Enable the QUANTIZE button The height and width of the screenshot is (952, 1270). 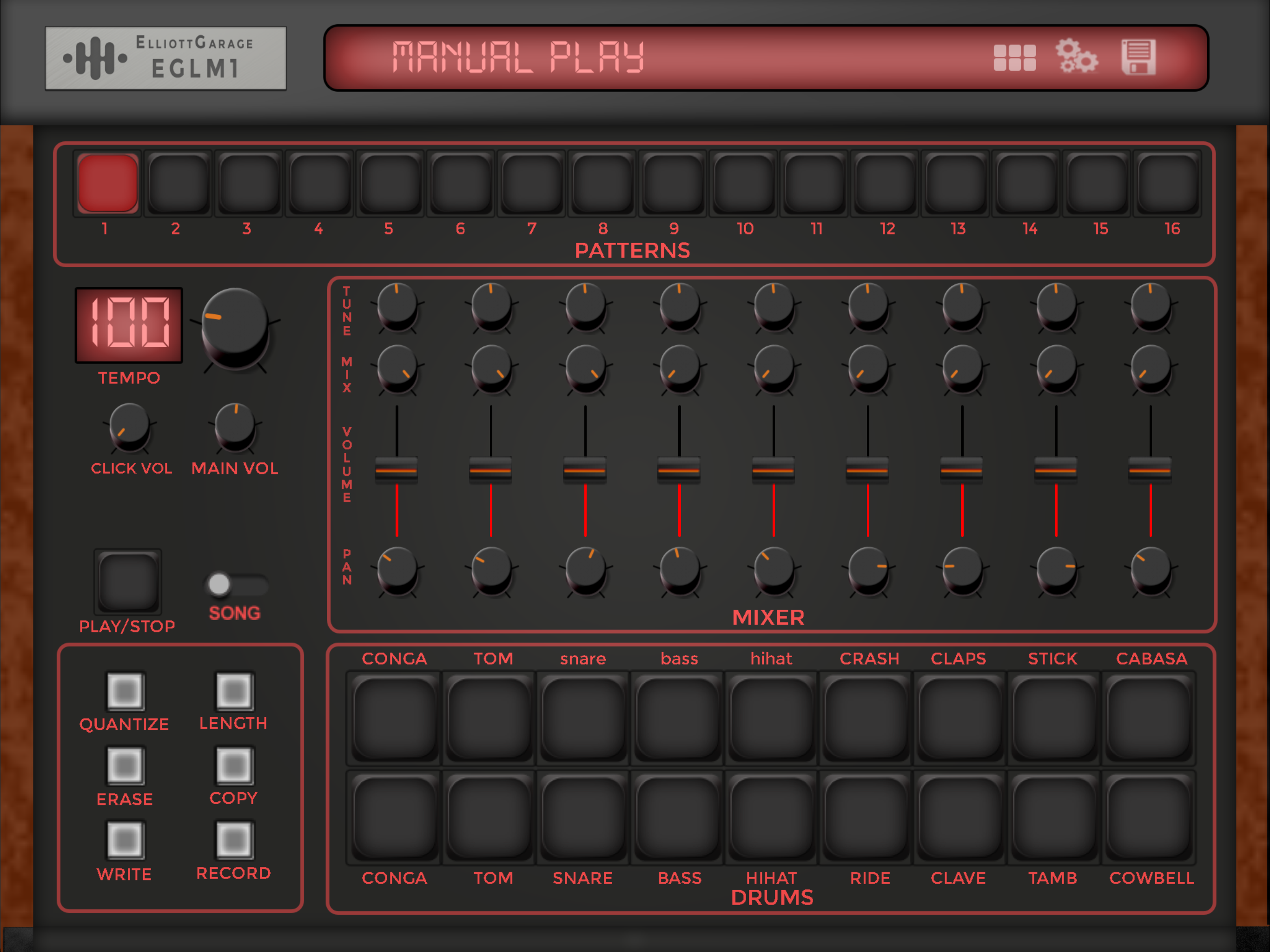pyautogui.click(x=125, y=691)
